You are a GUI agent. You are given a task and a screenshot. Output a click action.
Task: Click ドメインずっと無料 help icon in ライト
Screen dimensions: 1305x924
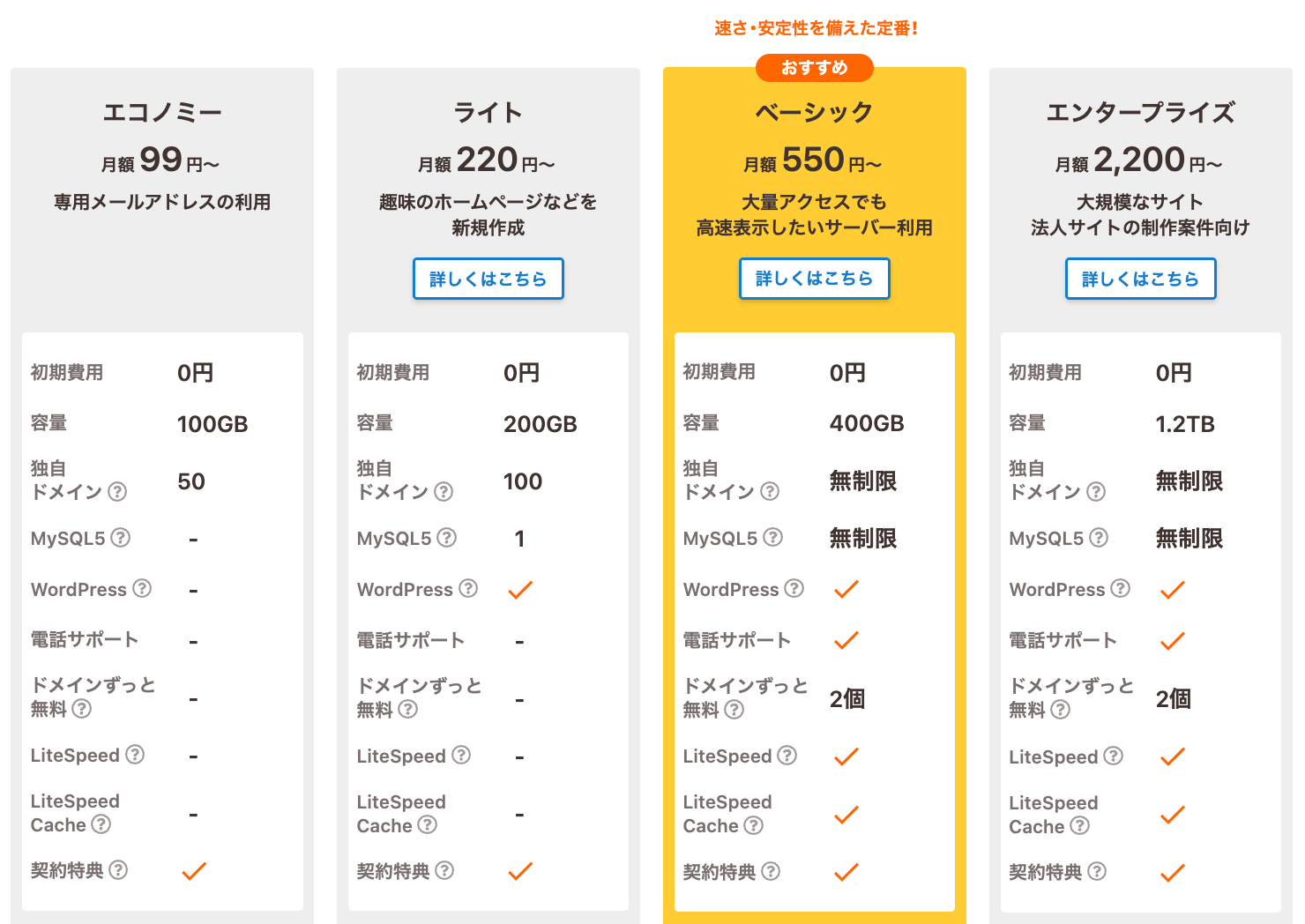[x=408, y=709]
